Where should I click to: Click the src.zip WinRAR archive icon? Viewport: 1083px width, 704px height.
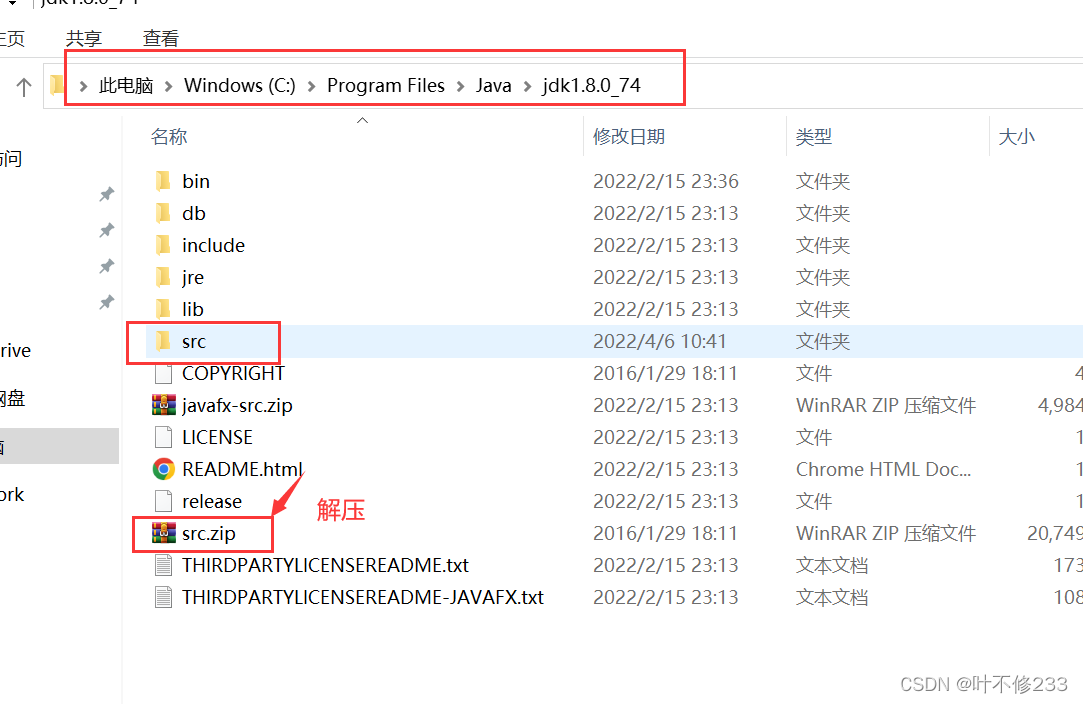(x=164, y=533)
